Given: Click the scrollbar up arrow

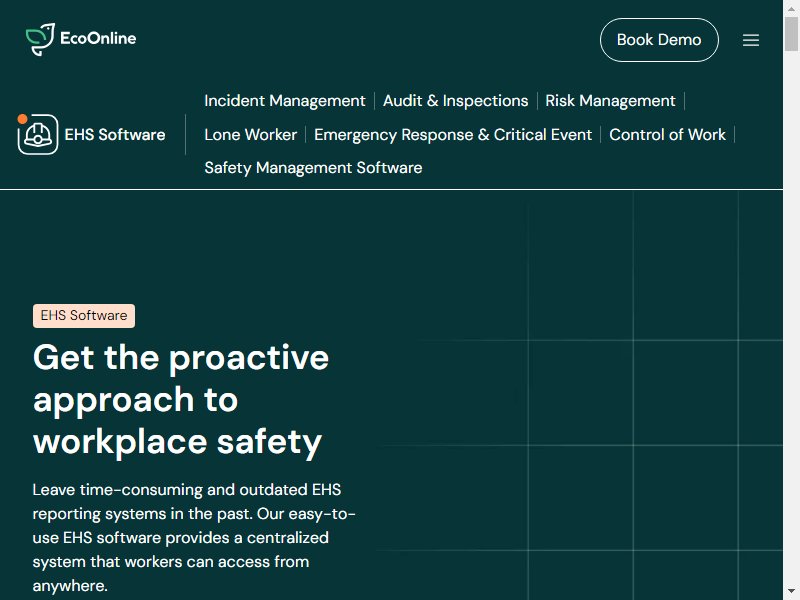Looking at the screenshot, I should pyautogui.click(x=791, y=8).
